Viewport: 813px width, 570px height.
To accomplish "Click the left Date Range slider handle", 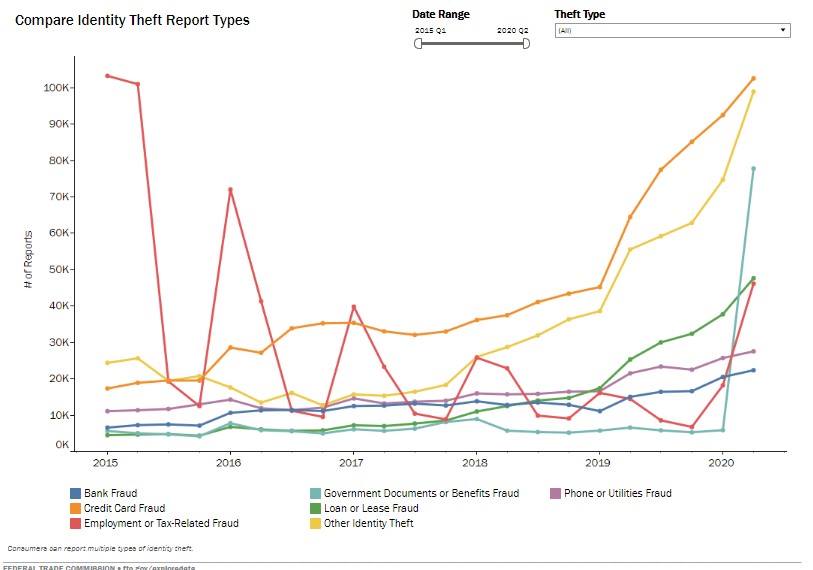I will [x=418, y=44].
